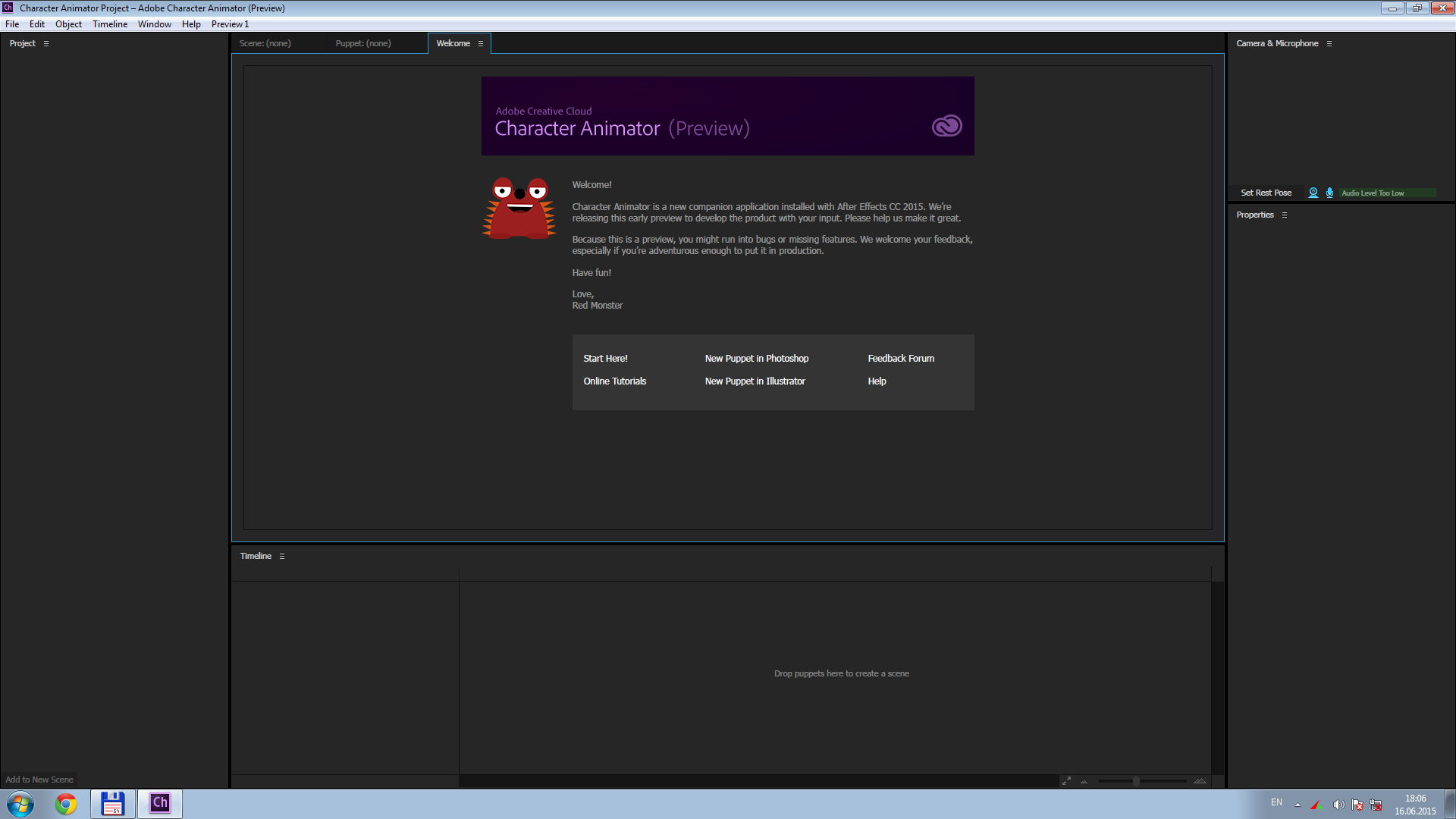Click the Action Center flag tray icon
The height and width of the screenshot is (819, 1456).
click(x=1357, y=805)
